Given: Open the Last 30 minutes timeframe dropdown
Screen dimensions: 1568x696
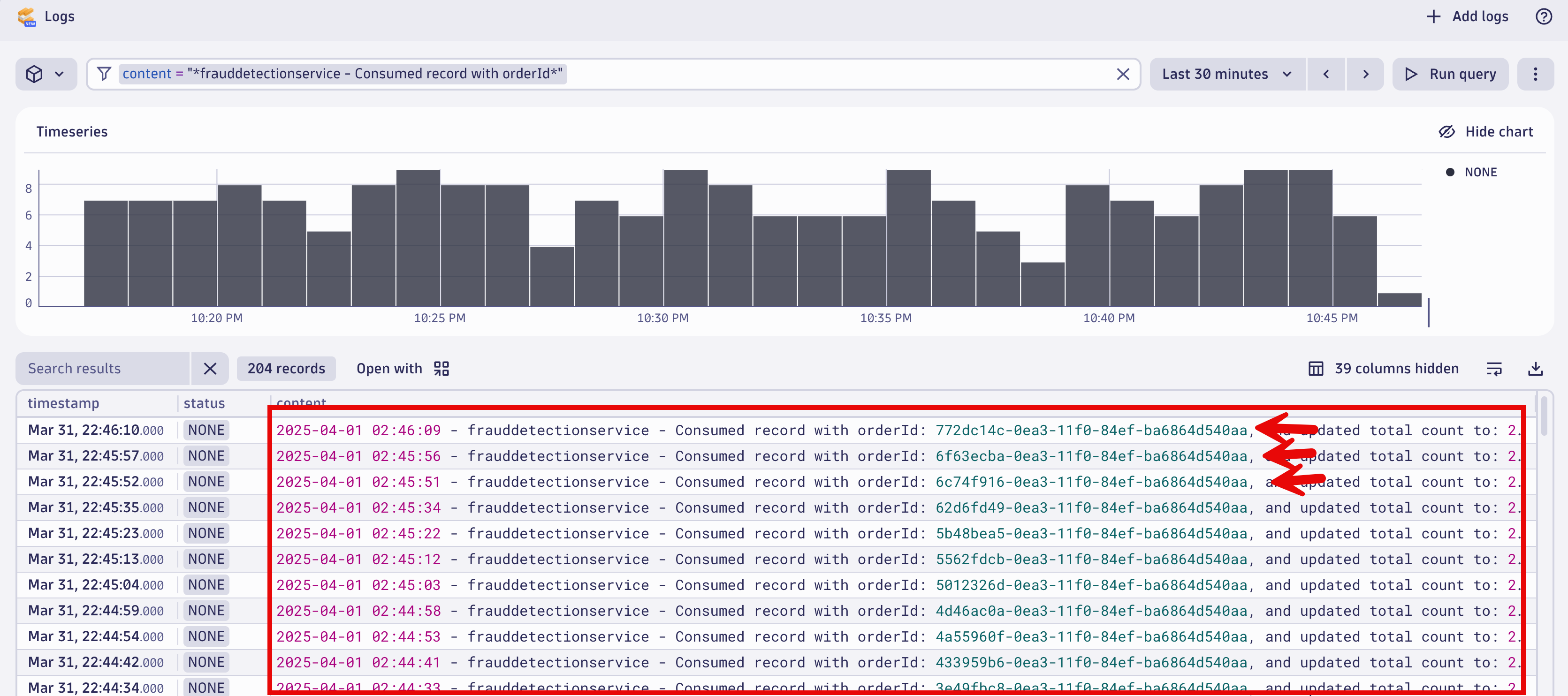Looking at the screenshot, I should (x=1227, y=74).
